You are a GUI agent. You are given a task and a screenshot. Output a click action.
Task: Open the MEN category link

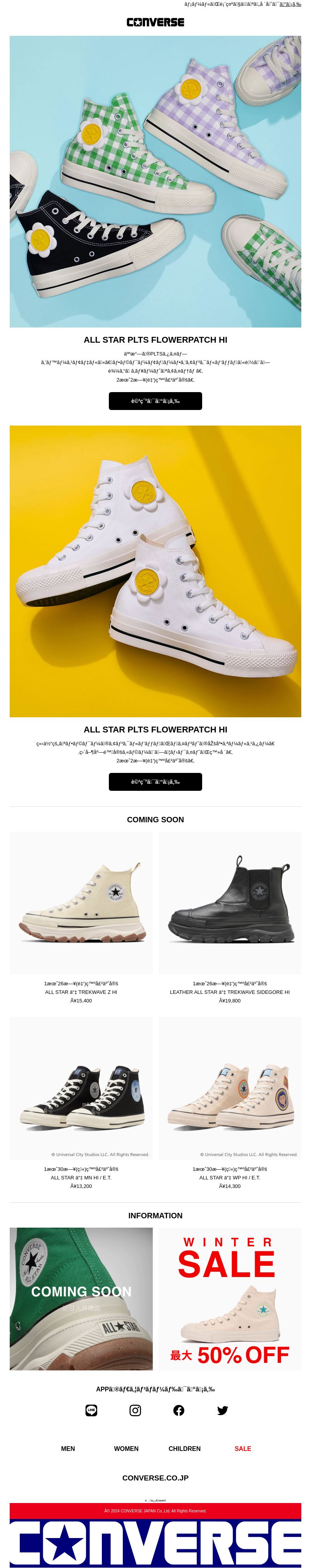click(x=68, y=1449)
